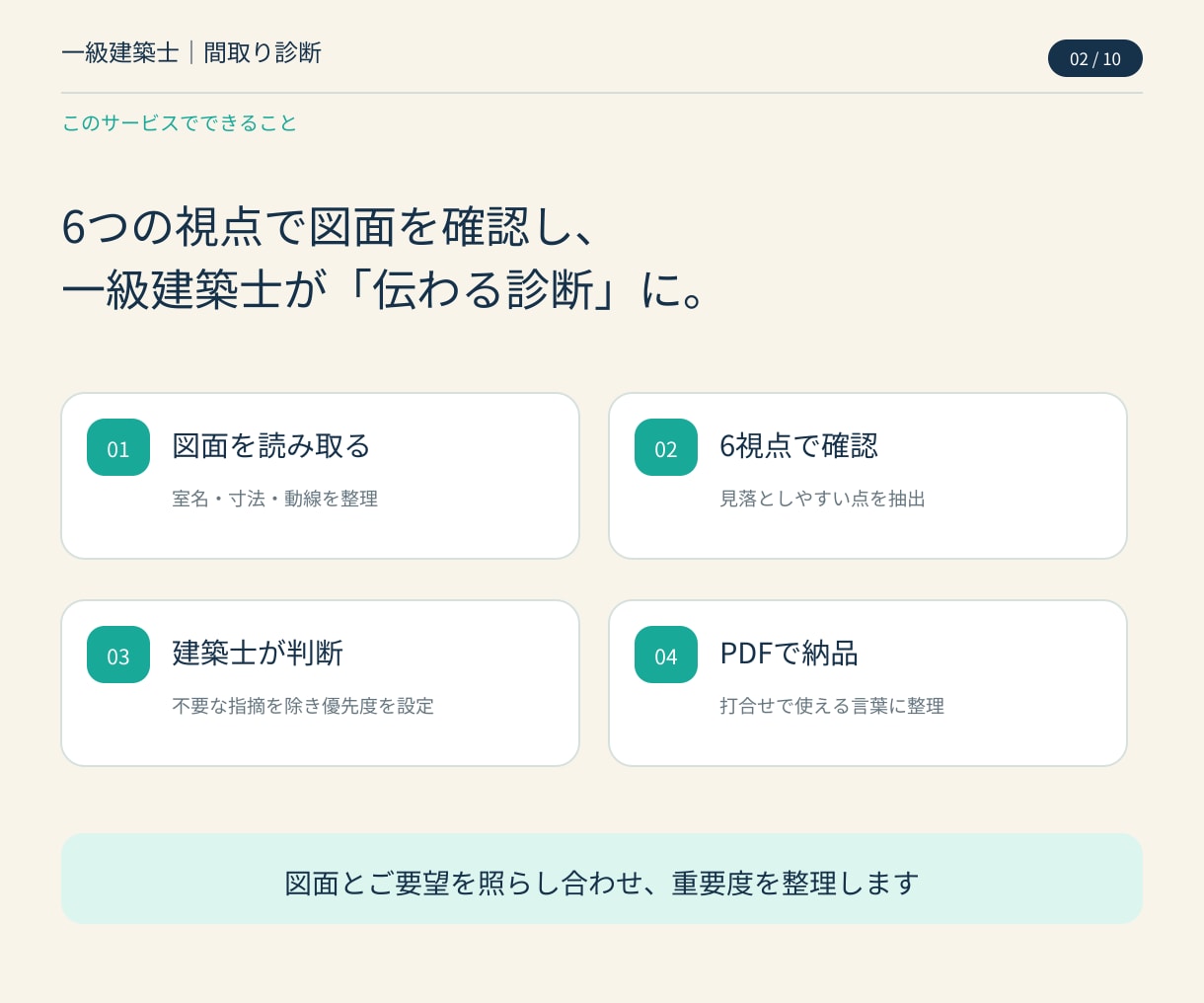Click the 図面を読み取る card title

[271, 446]
